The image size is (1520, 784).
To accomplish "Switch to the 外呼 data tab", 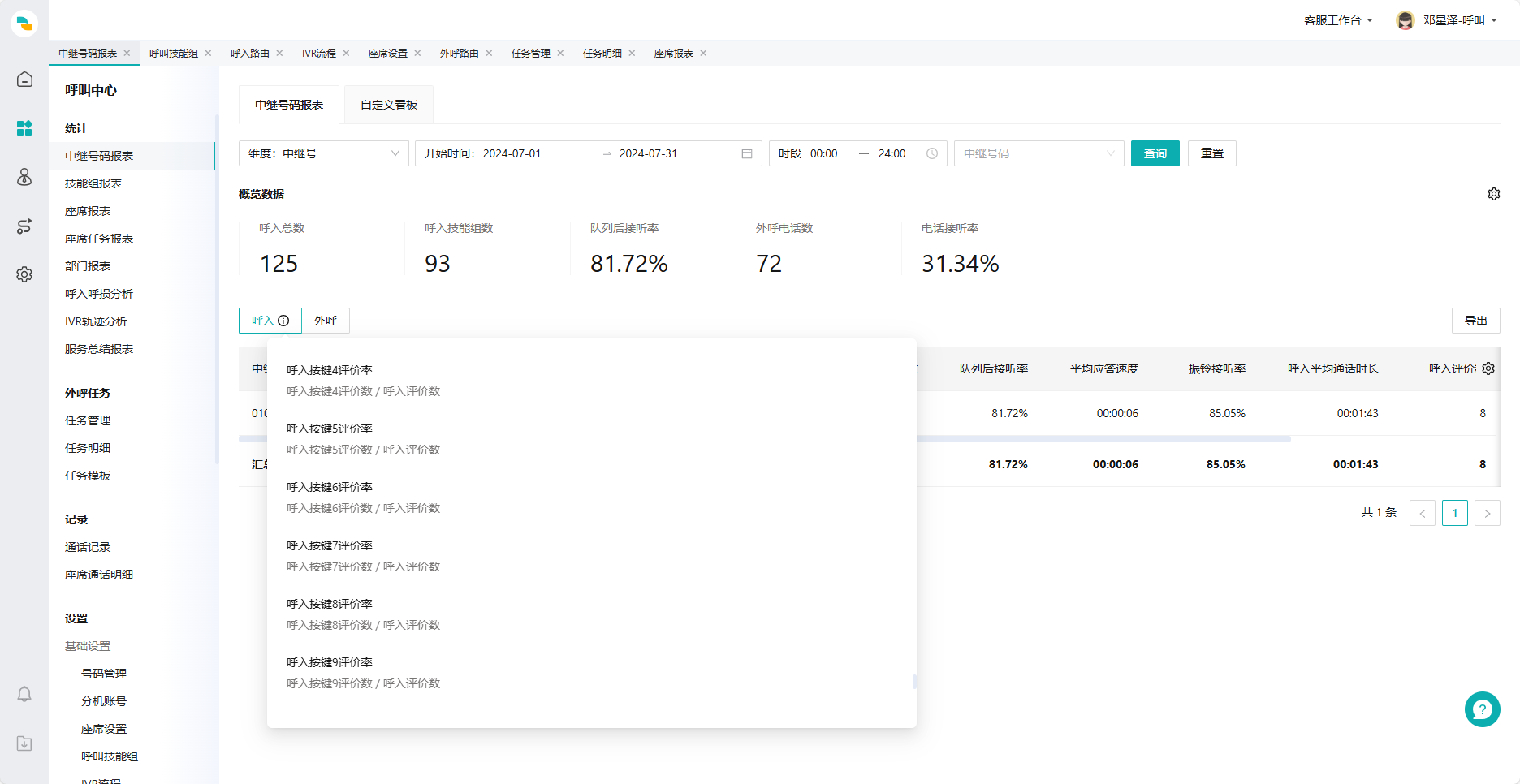I will (326, 321).
